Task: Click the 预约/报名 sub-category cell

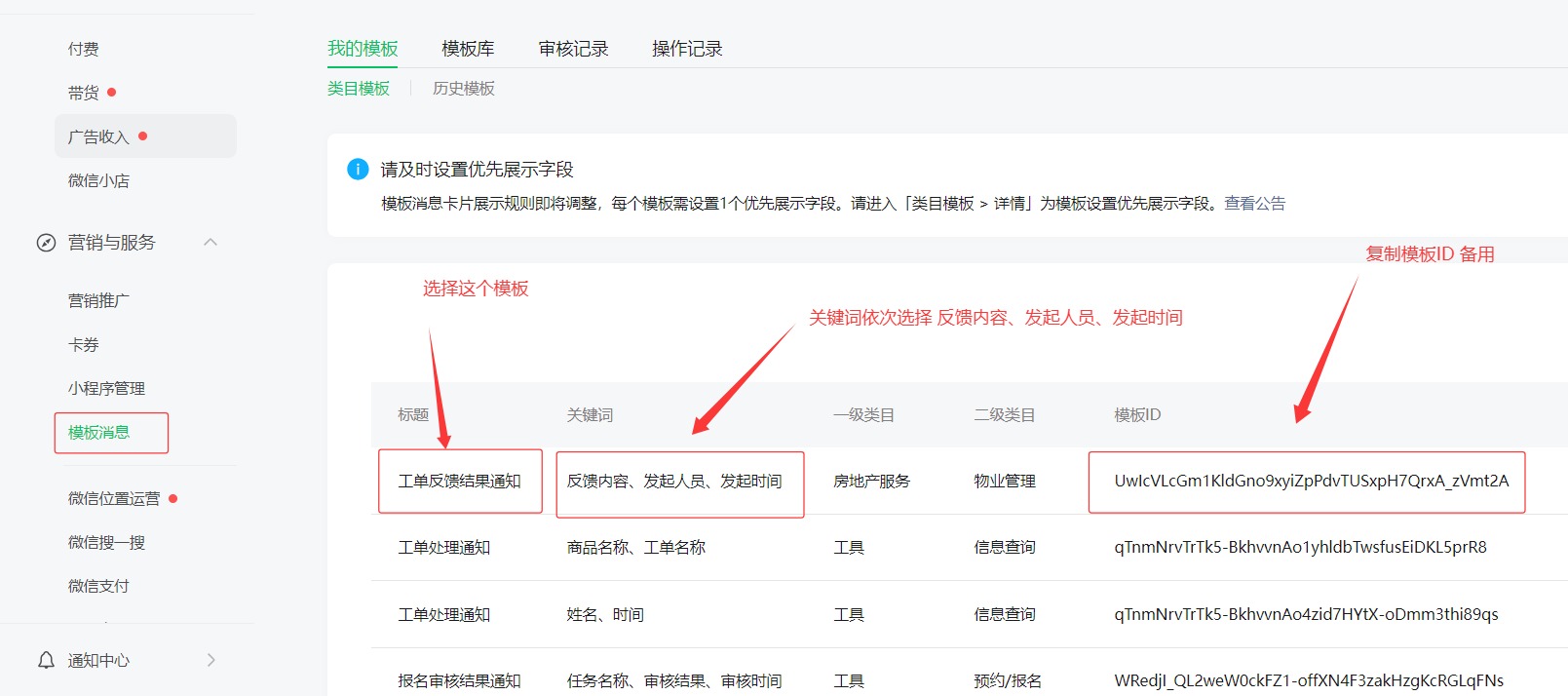Action: coord(1008,680)
